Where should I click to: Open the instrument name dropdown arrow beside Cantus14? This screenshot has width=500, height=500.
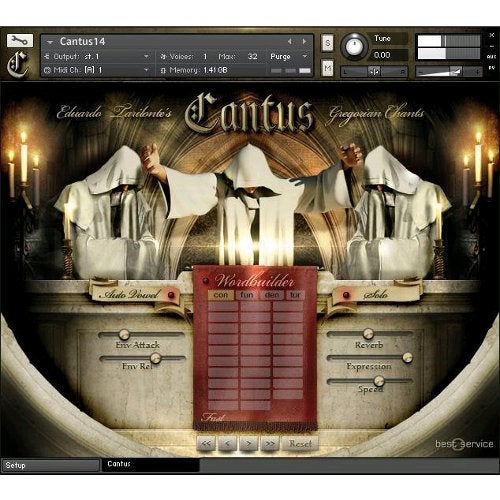50,42
